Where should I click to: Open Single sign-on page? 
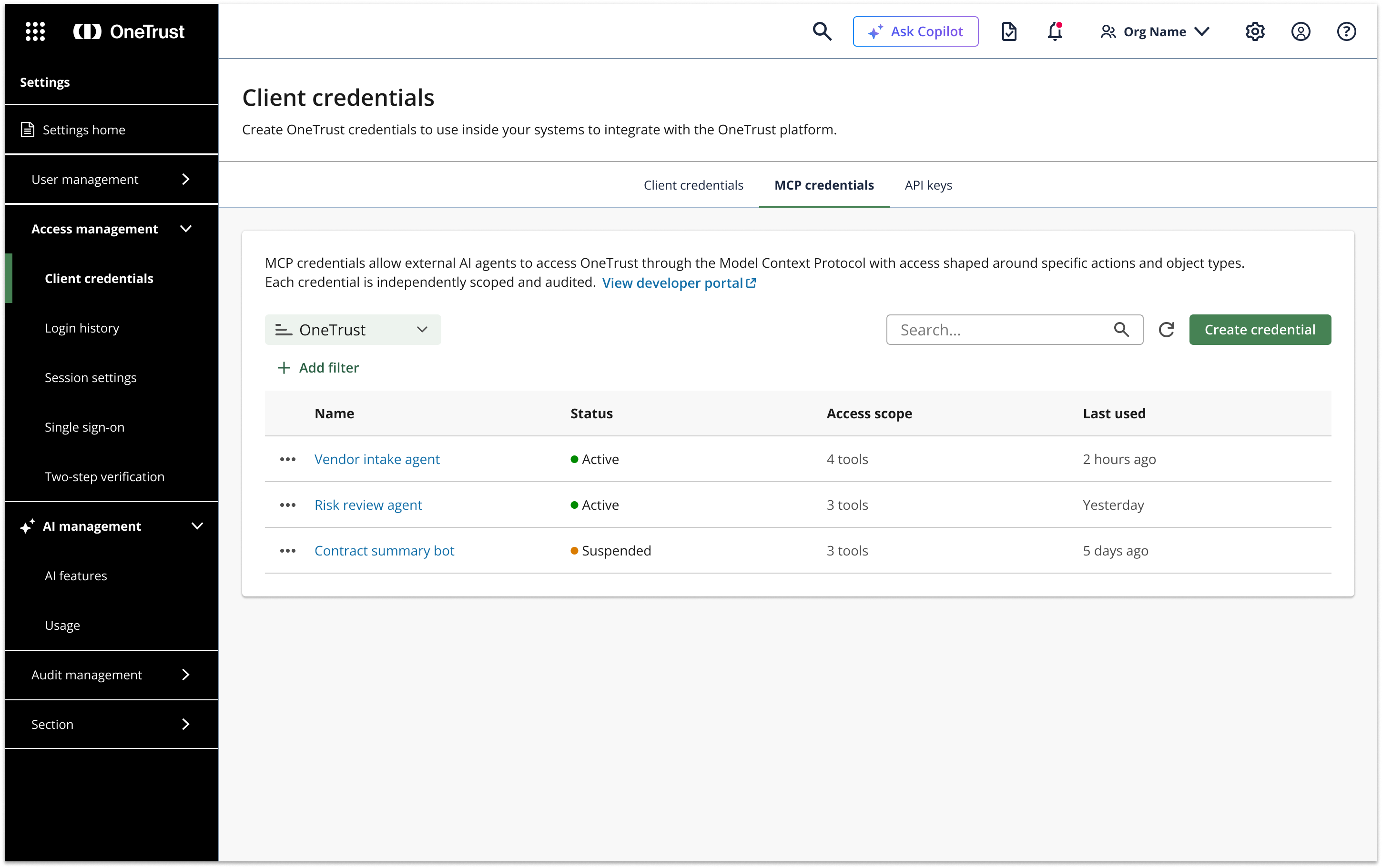point(112,427)
